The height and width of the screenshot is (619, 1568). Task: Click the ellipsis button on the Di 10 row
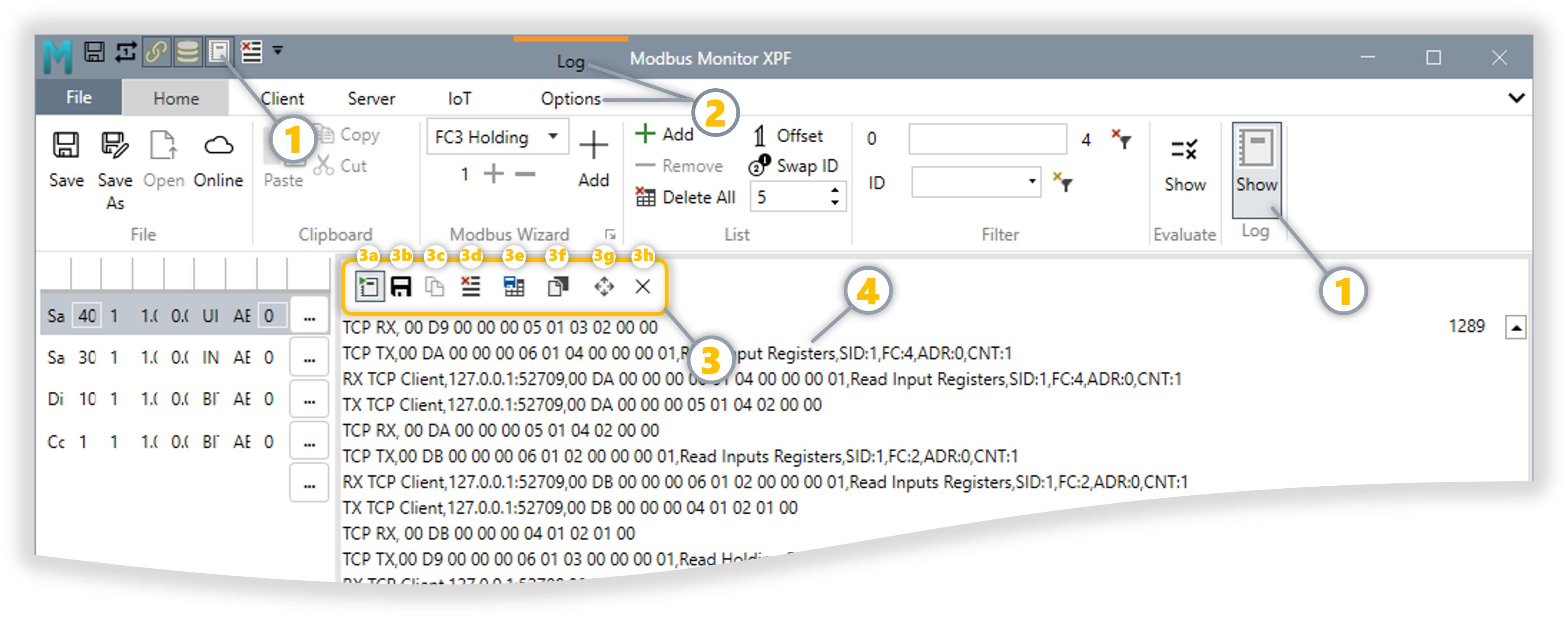(x=309, y=399)
